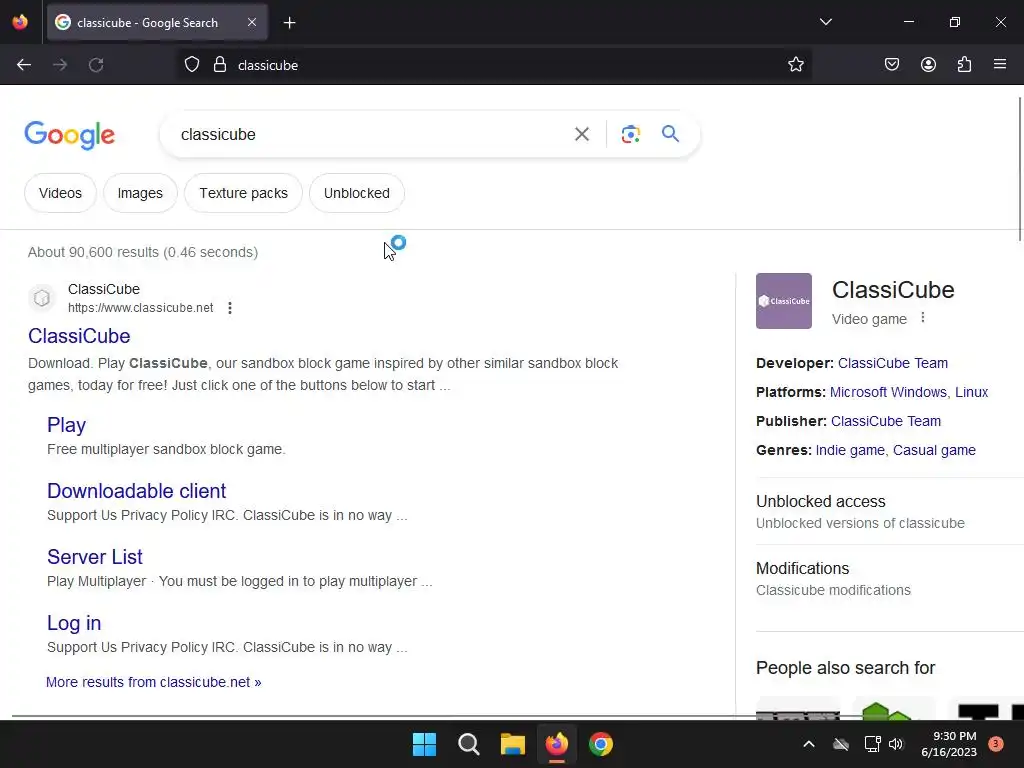Bookmark this page with the star icon

click(795, 65)
